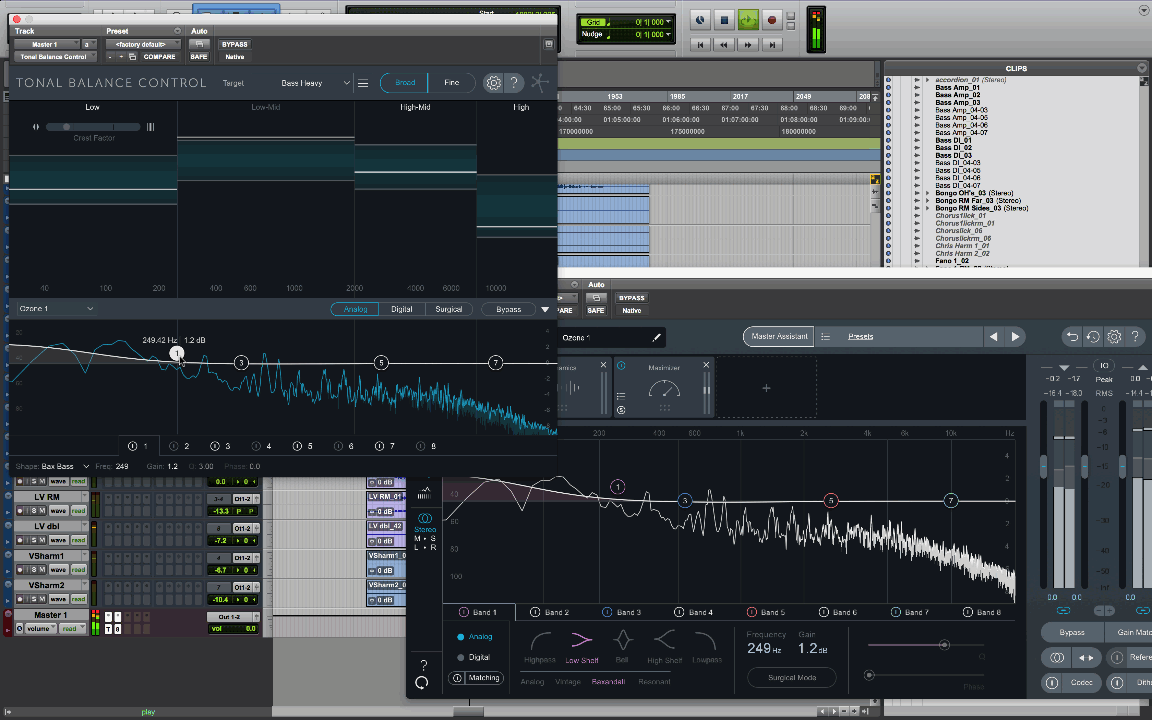This screenshot has height=720, width=1152.
Task: Select Band 7 tab in Ozone EQ
Action: (x=910, y=612)
